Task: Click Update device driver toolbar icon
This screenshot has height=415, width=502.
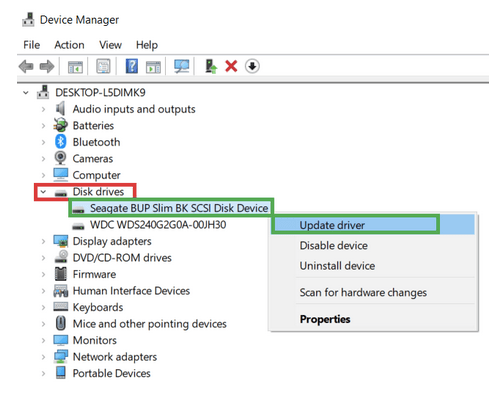Action: (x=211, y=66)
